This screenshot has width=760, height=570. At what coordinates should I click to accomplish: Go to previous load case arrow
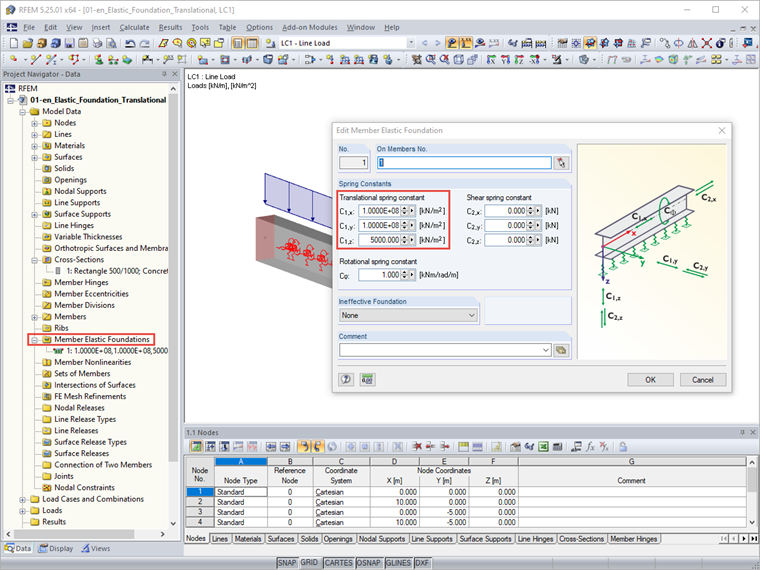[x=425, y=43]
